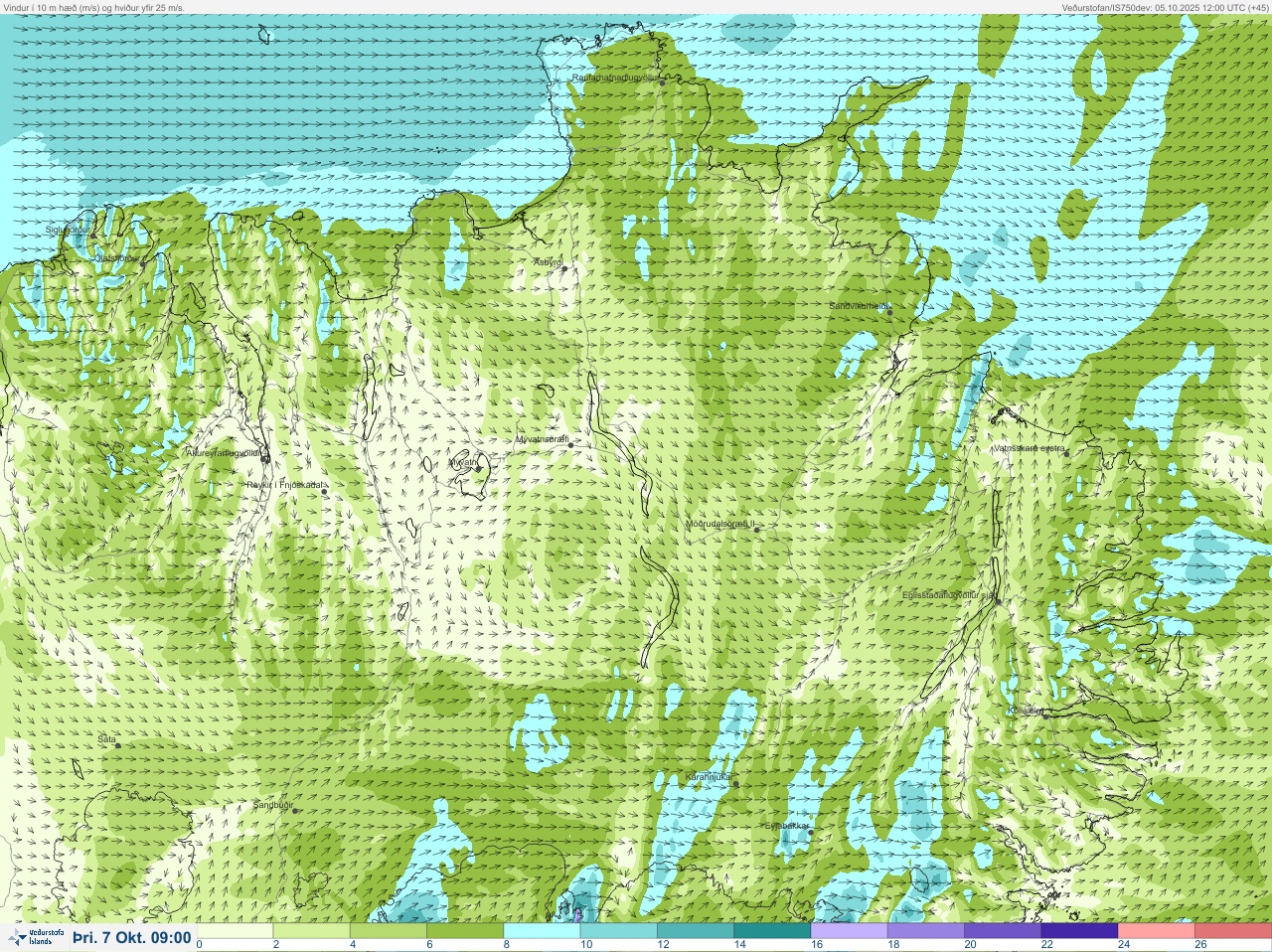Select the Kárahnjúkar station dot
This screenshot has width=1272, height=952.
pyautogui.click(x=736, y=784)
